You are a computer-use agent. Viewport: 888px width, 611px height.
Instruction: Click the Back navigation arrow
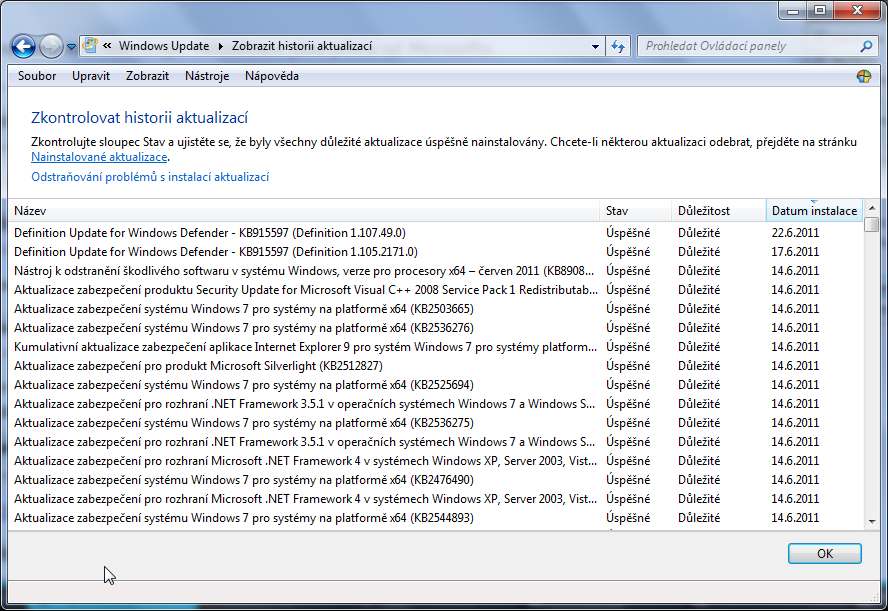click(23, 46)
